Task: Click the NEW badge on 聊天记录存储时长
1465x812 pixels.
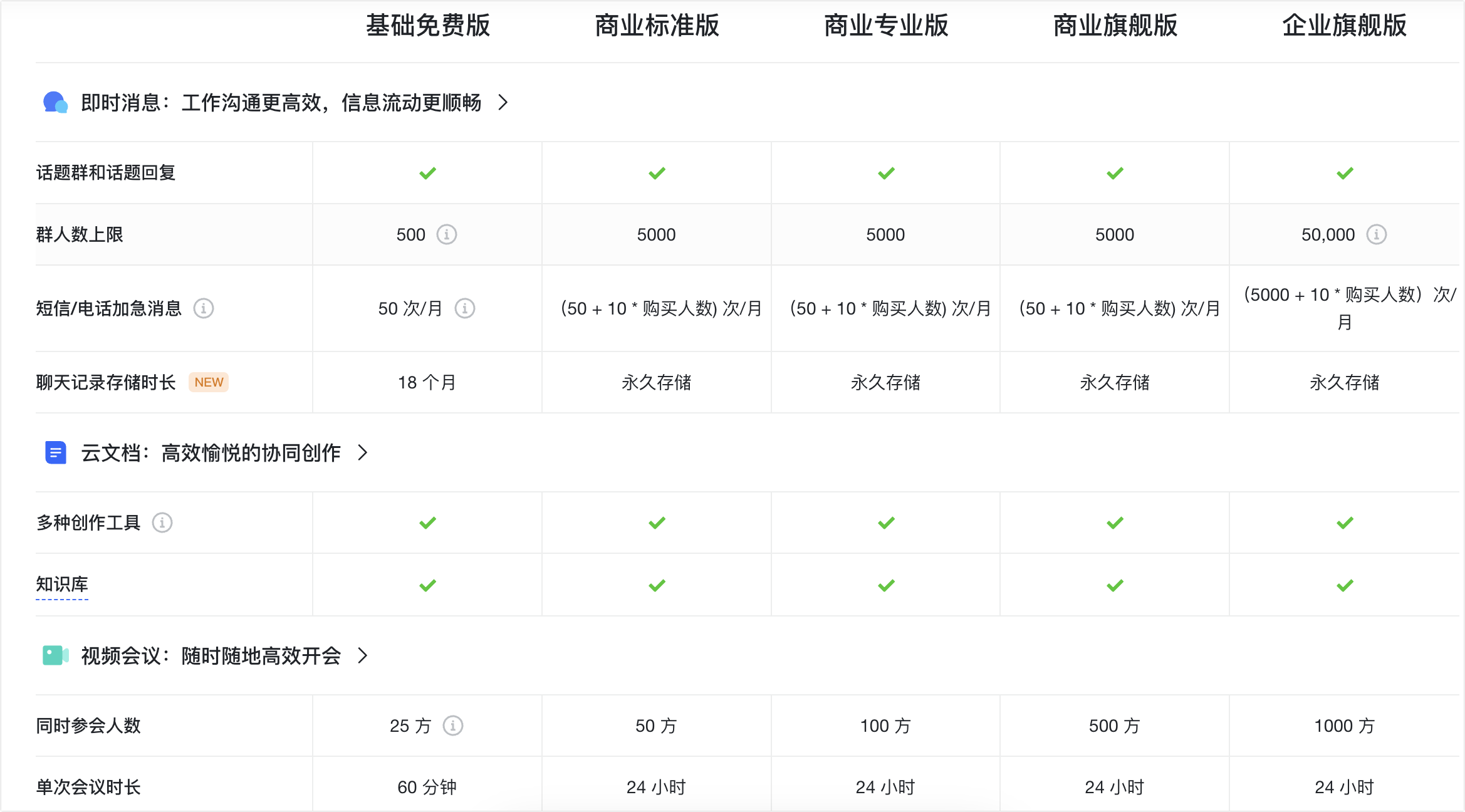Action: 209,382
